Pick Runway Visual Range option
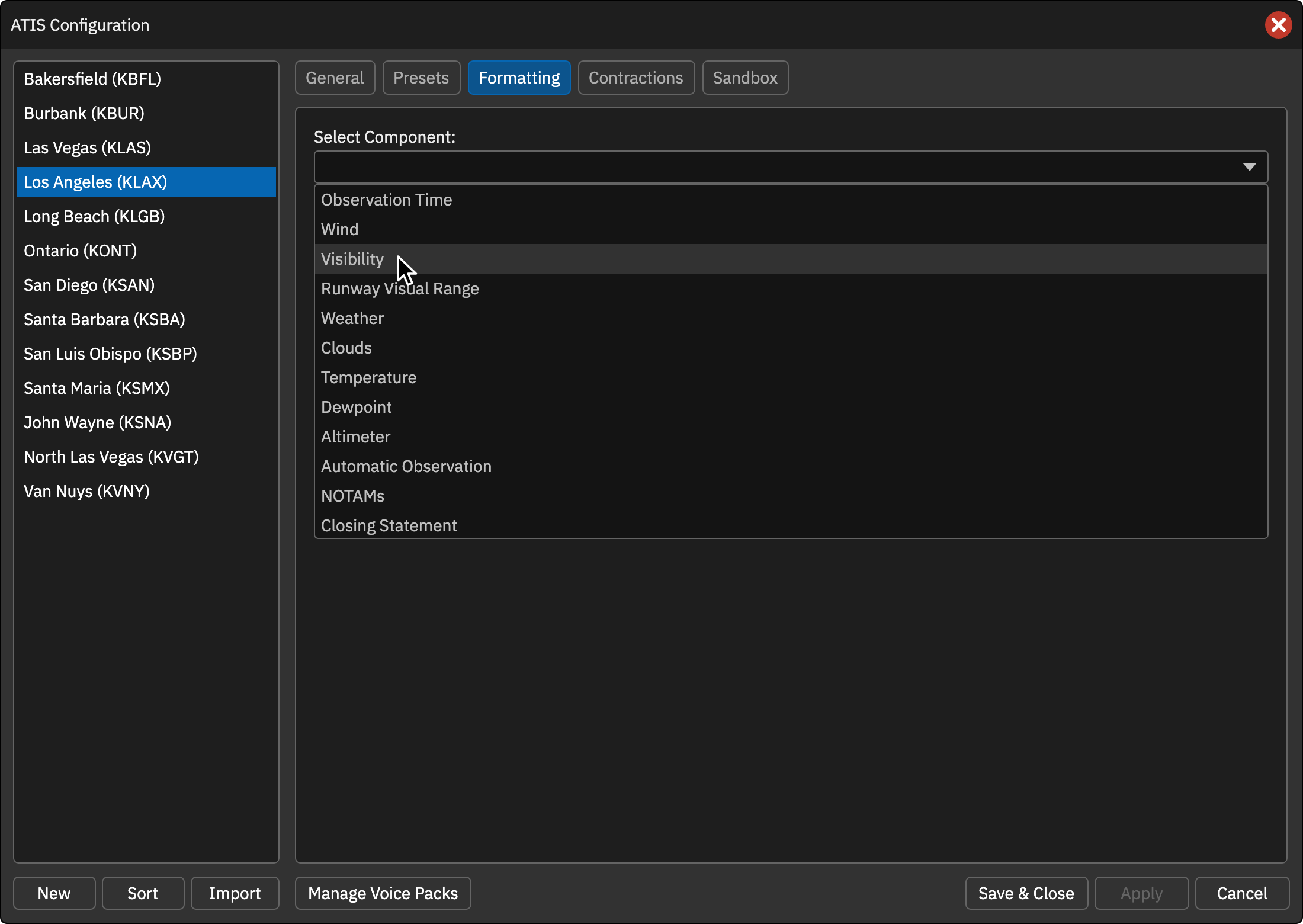The width and height of the screenshot is (1303, 924). [791, 288]
